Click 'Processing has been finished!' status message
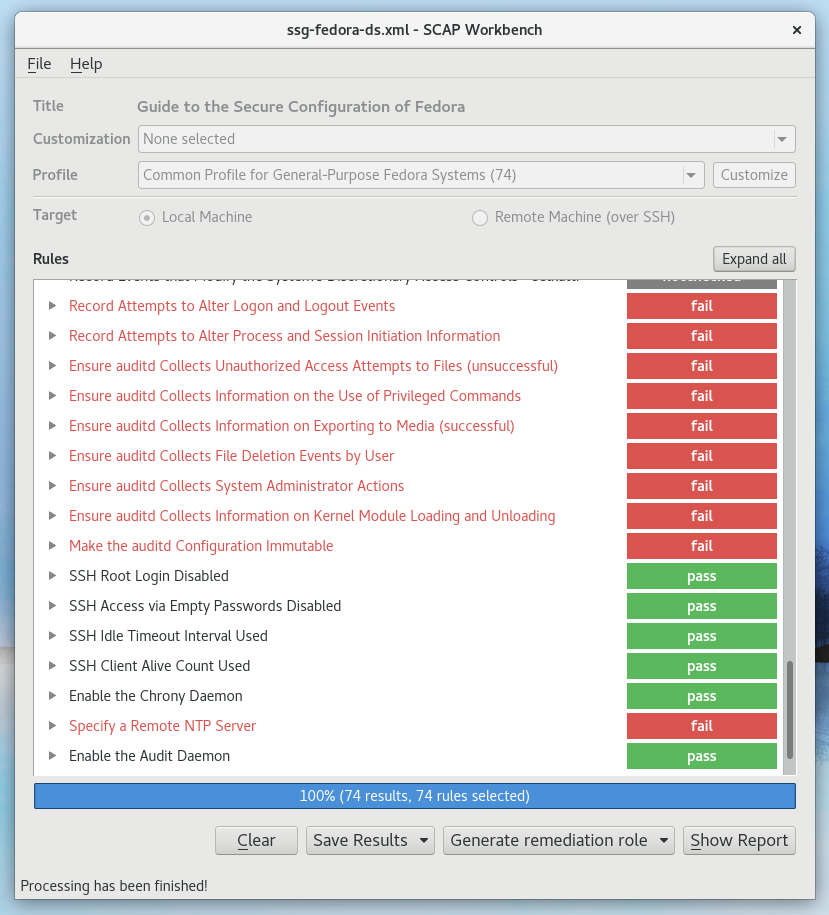This screenshot has height=915, width=829. (x=114, y=886)
